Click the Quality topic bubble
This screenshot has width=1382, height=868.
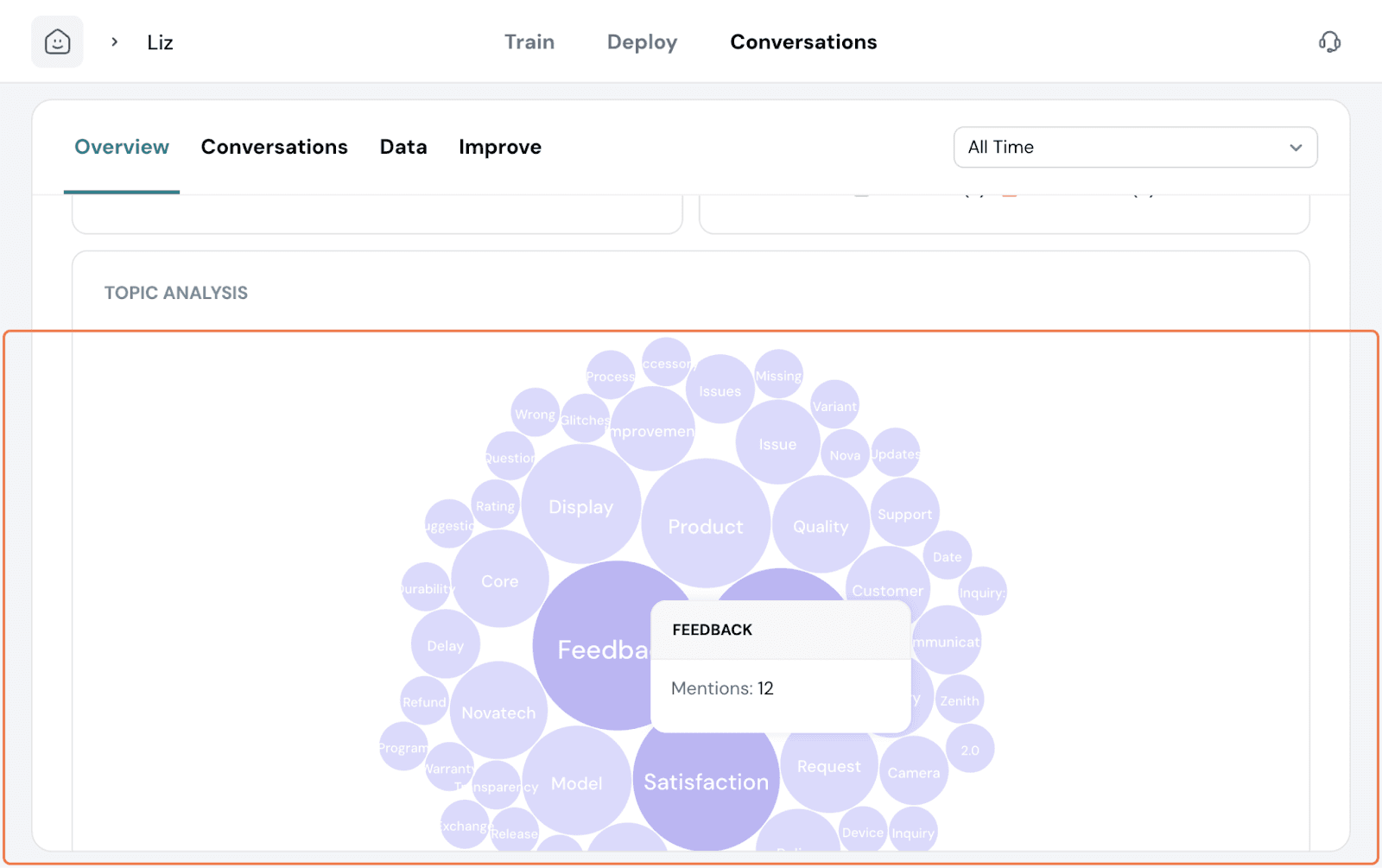pos(821,526)
